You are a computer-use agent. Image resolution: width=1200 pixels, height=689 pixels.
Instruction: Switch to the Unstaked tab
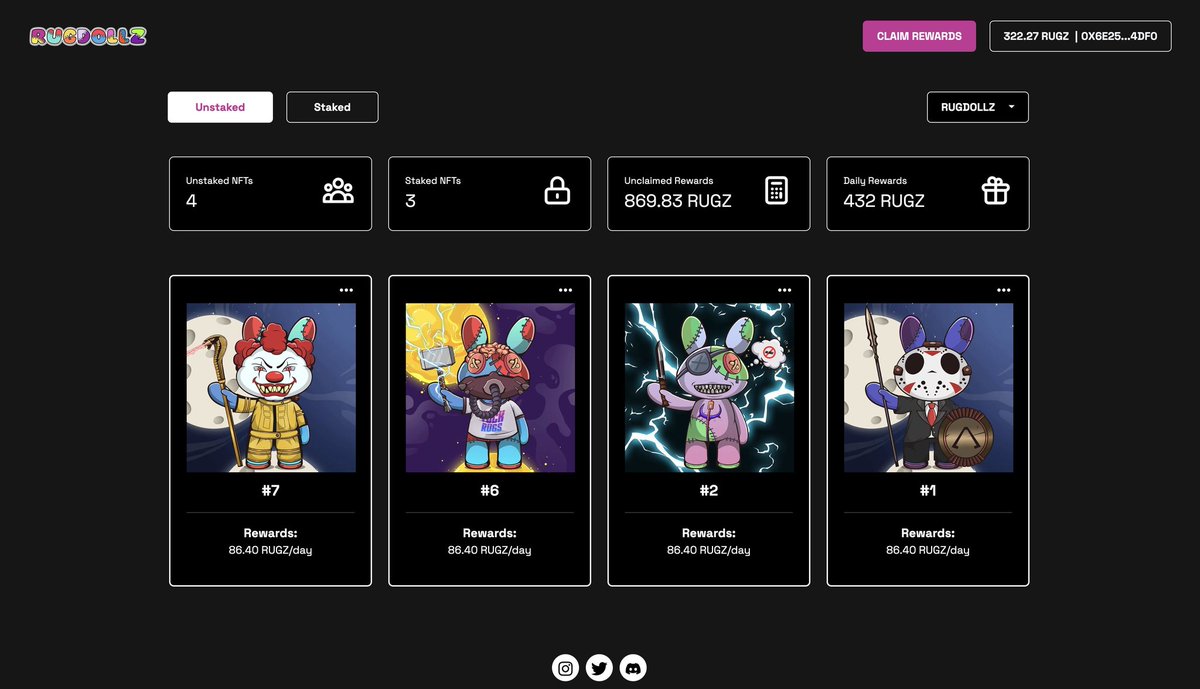(220, 107)
